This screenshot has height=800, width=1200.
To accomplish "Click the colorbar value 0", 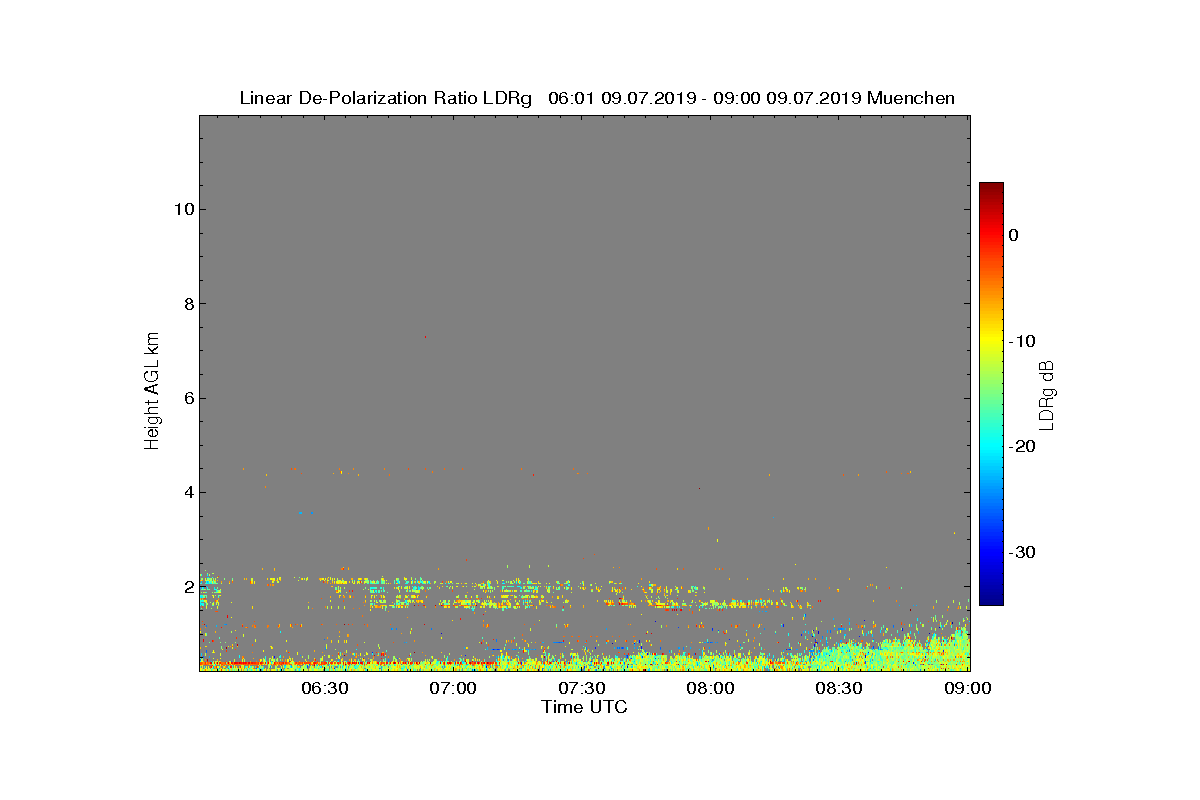I will click(x=1013, y=235).
